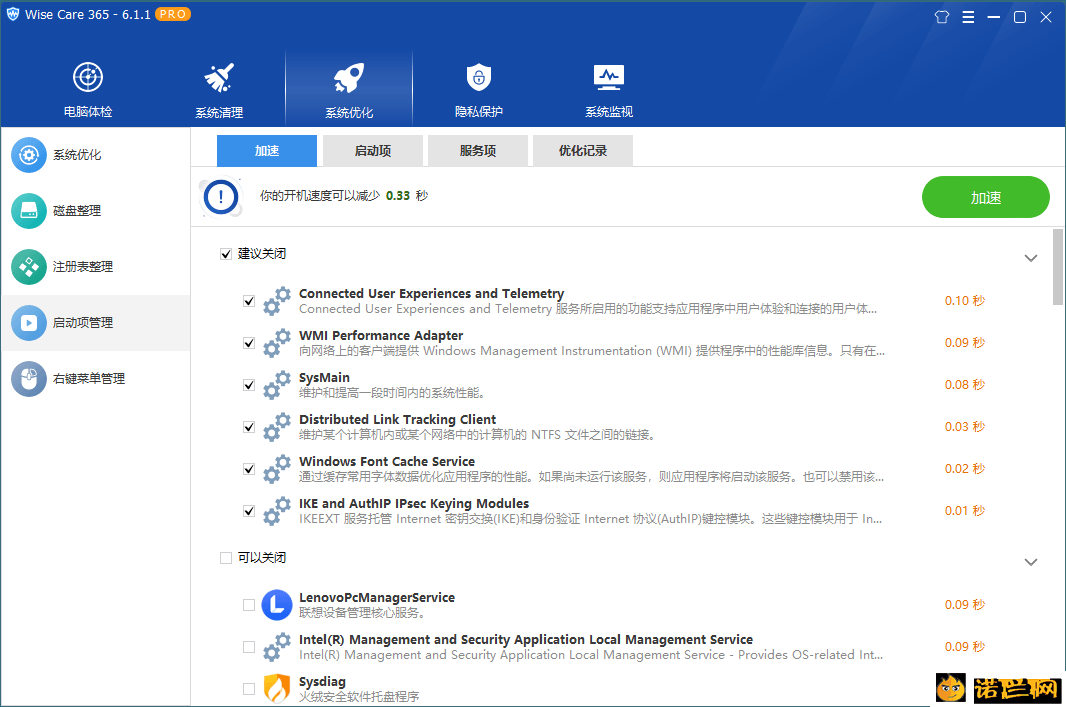This screenshot has width=1066, height=707.
Task: Open the hamburger menu in title bar
Action: [968, 17]
